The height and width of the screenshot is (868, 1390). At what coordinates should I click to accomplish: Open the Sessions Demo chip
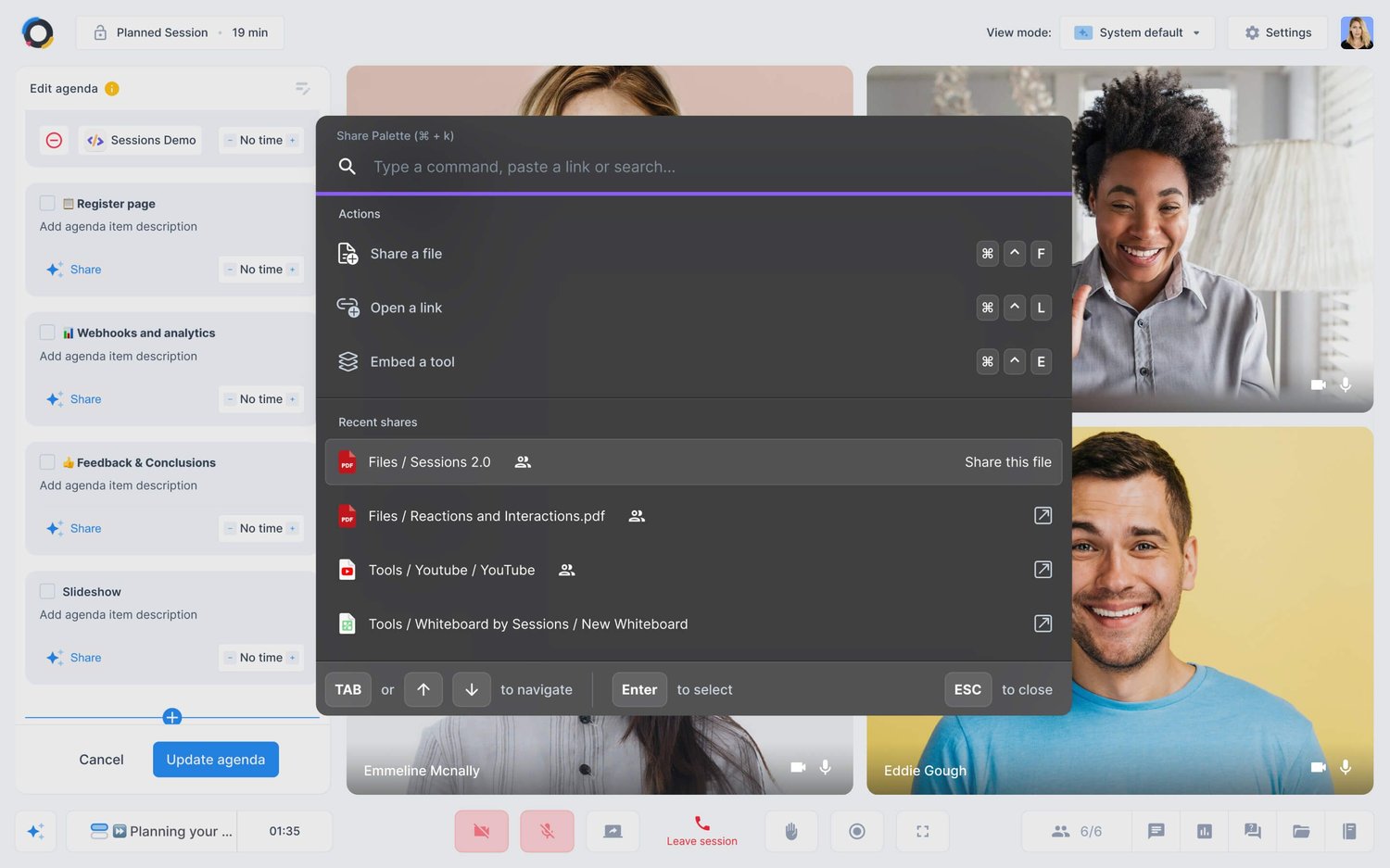click(140, 140)
